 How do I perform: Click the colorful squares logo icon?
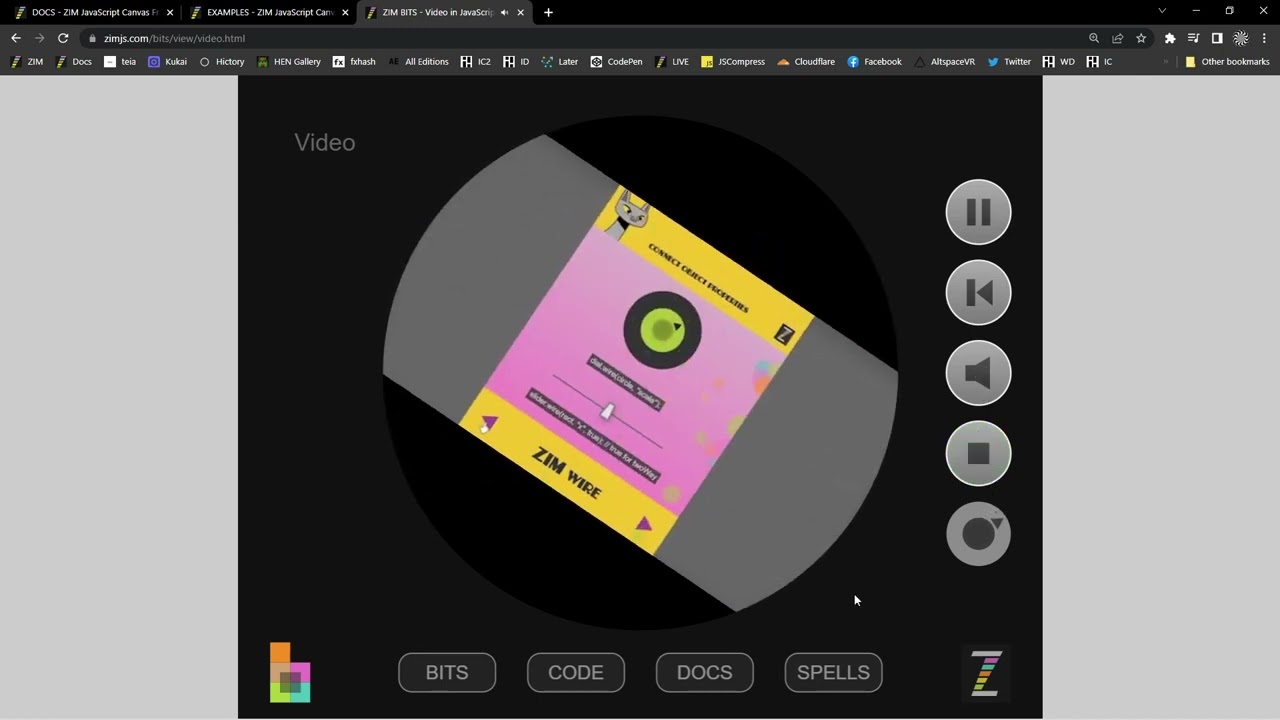click(290, 673)
